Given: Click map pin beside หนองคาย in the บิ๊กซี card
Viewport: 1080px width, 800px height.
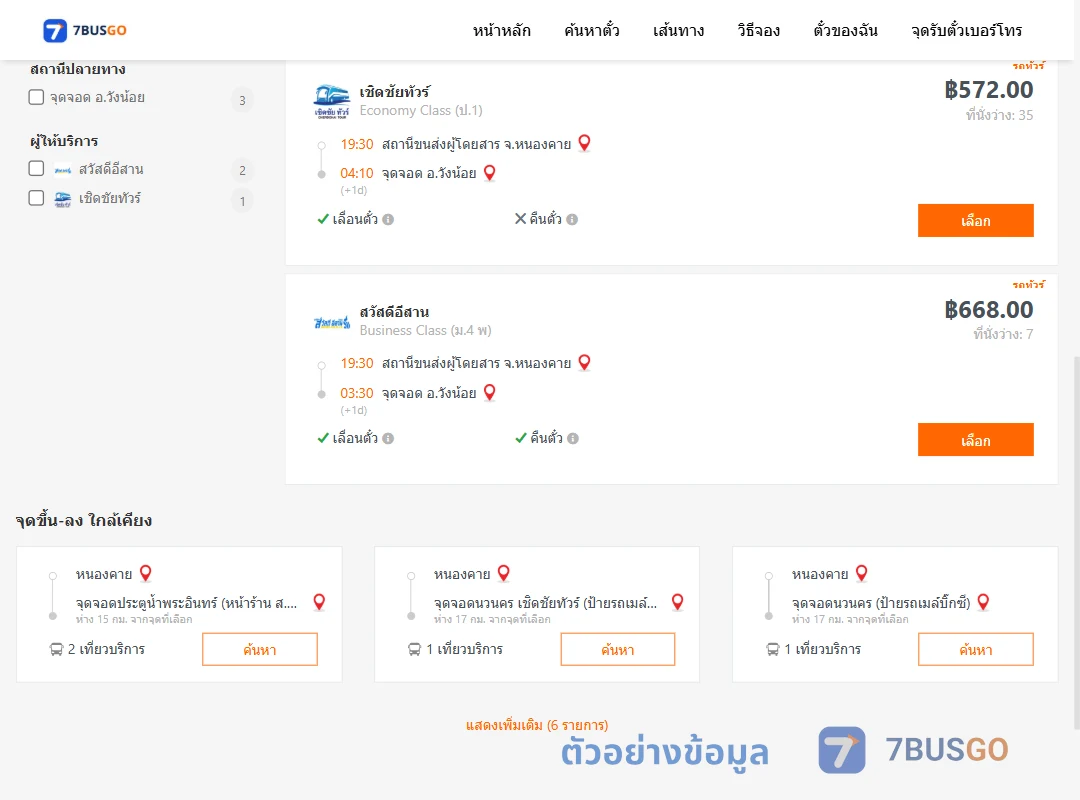Looking at the screenshot, I should click(x=862, y=573).
